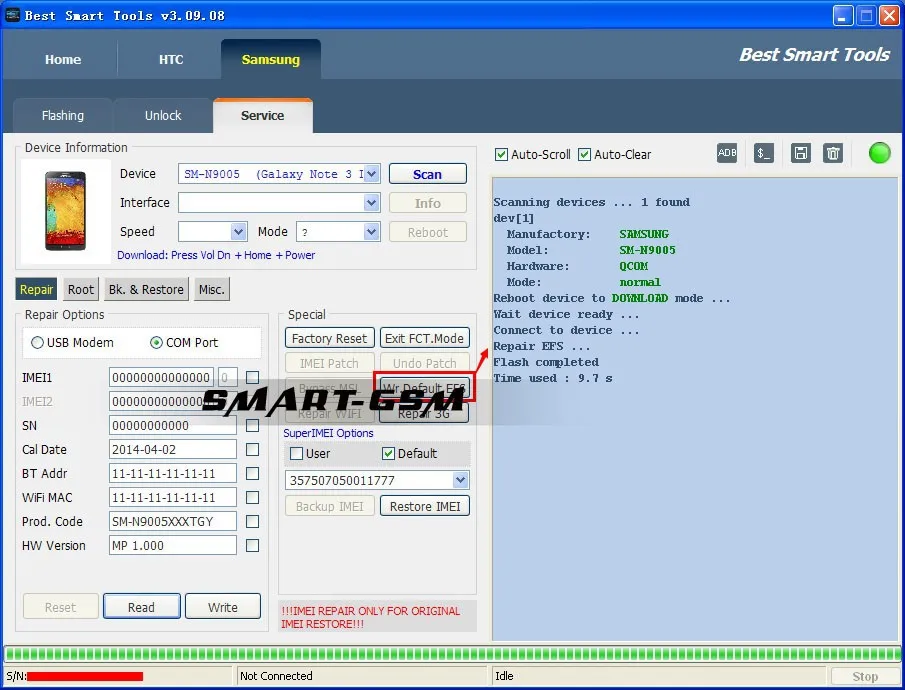The image size is (905, 690).
Task: Click the Exit FCT.Mode button
Action: pyautogui.click(x=424, y=338)
